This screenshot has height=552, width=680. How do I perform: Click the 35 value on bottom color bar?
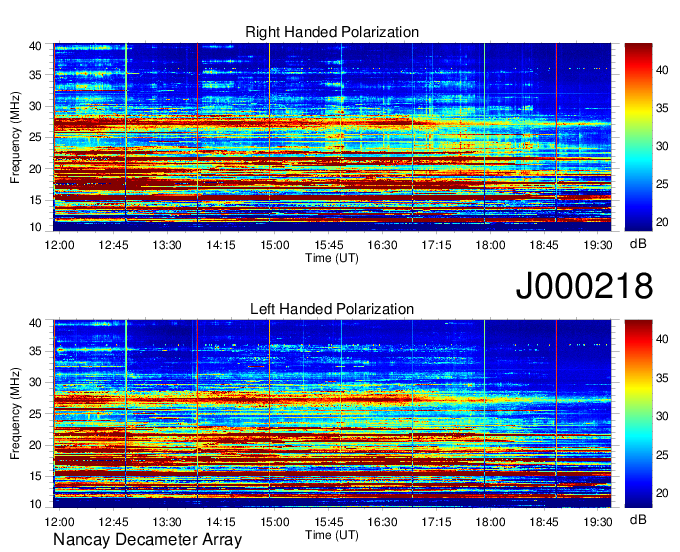coord(662,378)
